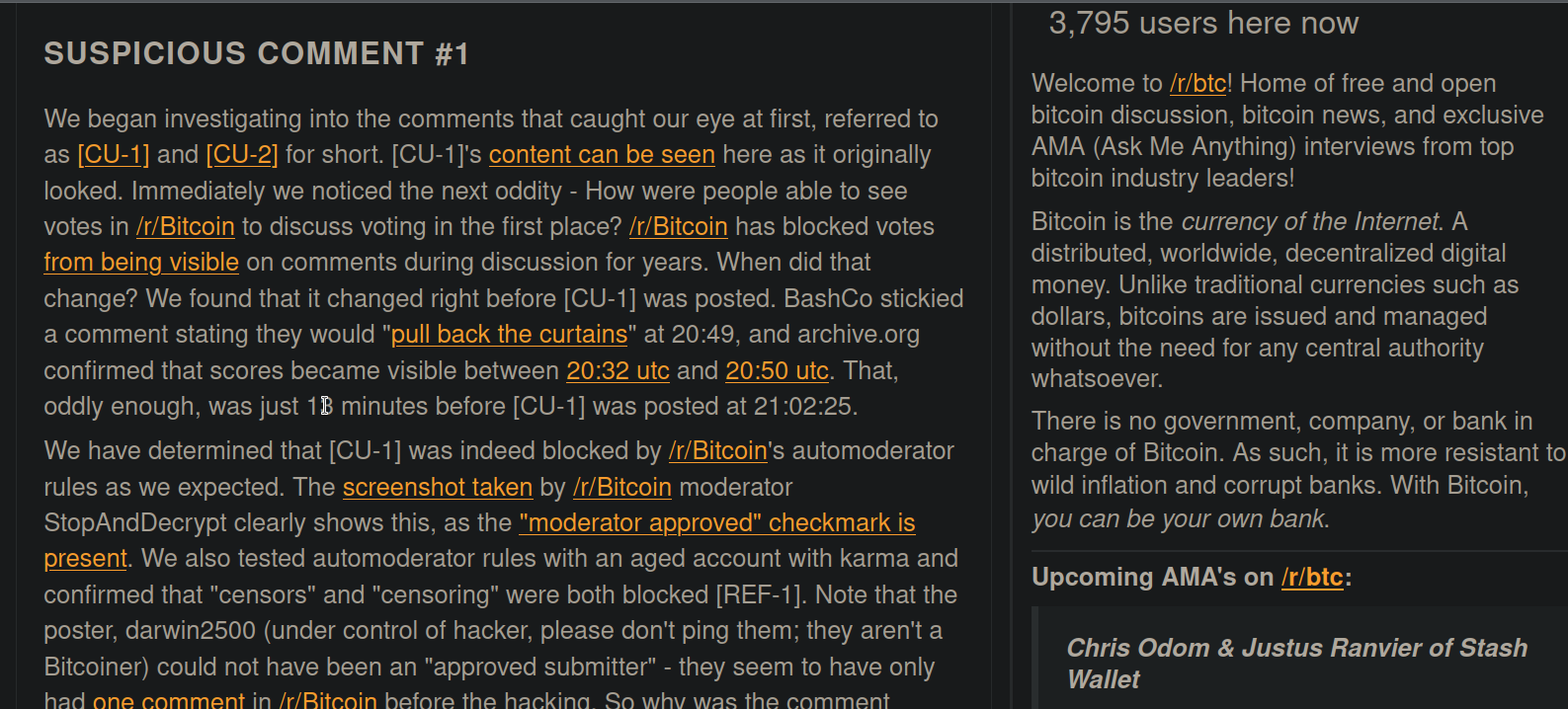This screenshot has height=709, width=1568.
Task: Click /r/btc link in Upcoming AMA's heading
Action: pyautogui.click(x=1311, y=578)
